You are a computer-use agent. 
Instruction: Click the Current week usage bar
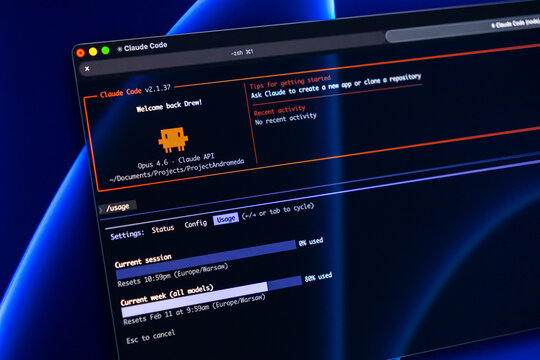(x=212, y=296)
